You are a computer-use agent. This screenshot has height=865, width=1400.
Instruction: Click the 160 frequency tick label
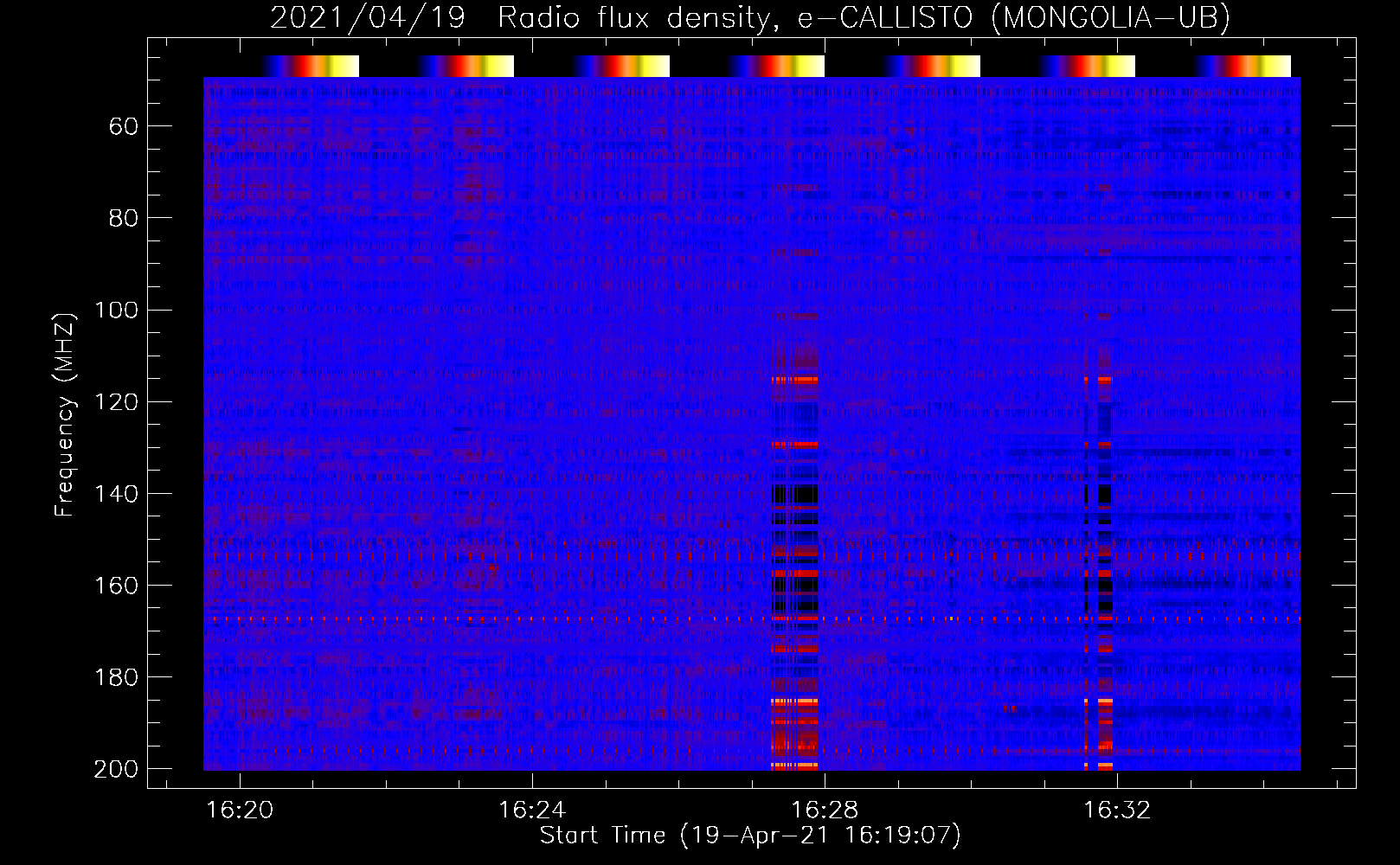click(x=116, y=586)
